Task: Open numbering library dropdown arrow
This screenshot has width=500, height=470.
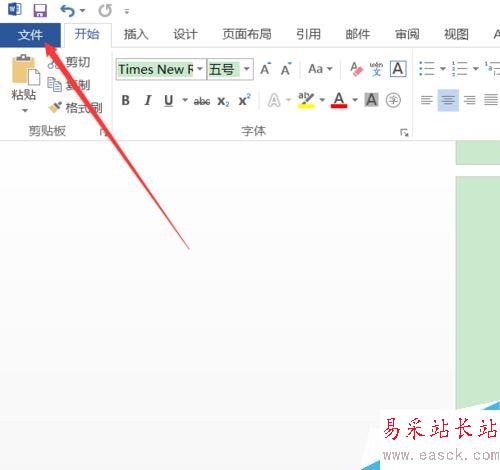Action: [476, 69]
